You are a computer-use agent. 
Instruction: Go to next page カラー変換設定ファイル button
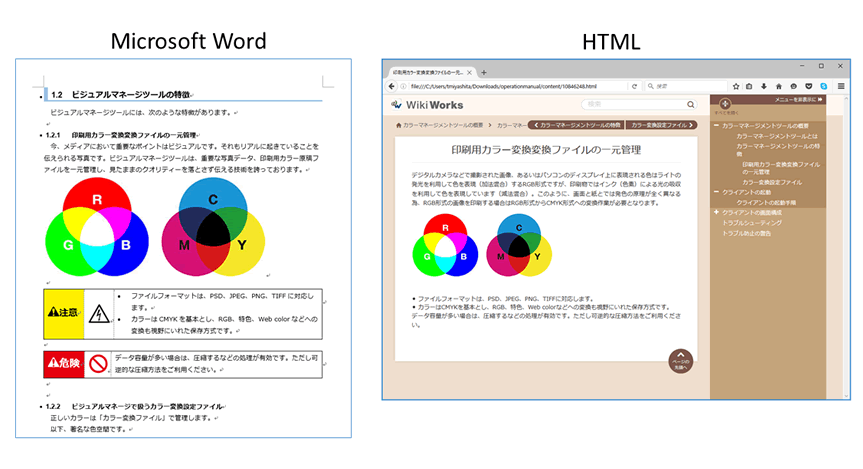click(x=662, y=126)
